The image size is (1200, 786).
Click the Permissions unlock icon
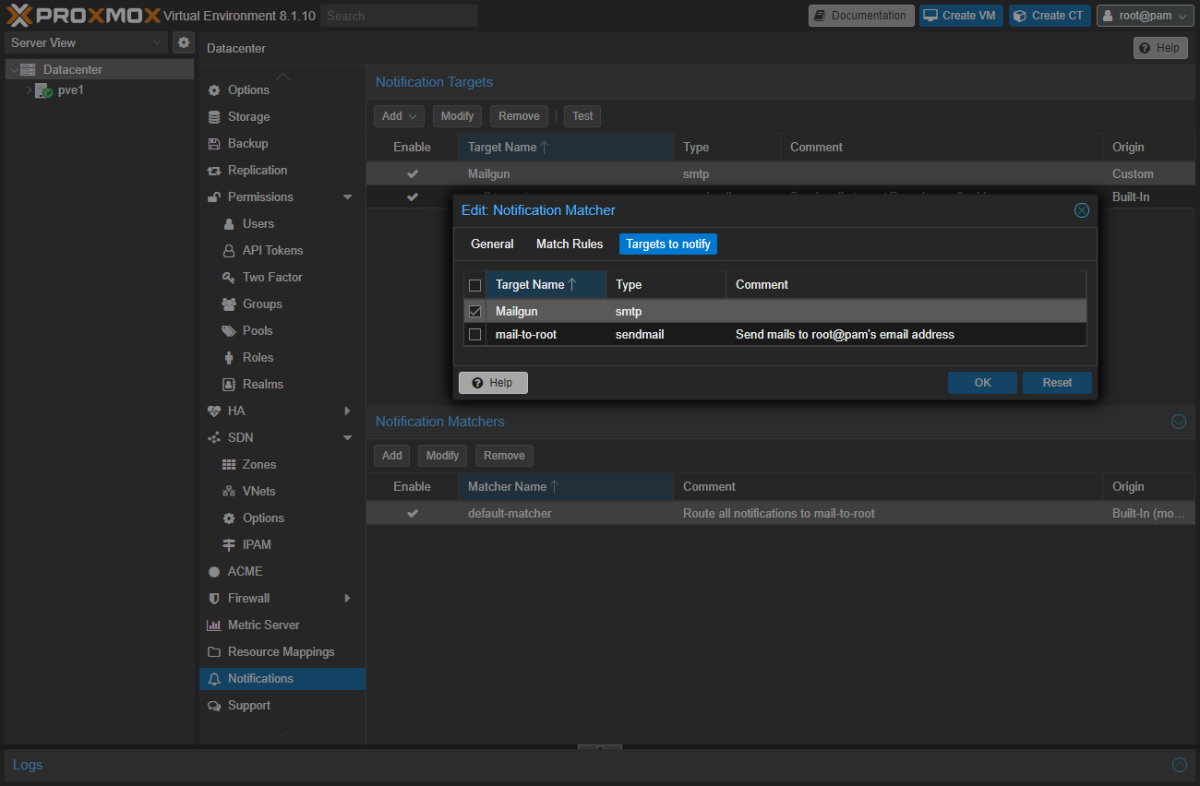214,197
